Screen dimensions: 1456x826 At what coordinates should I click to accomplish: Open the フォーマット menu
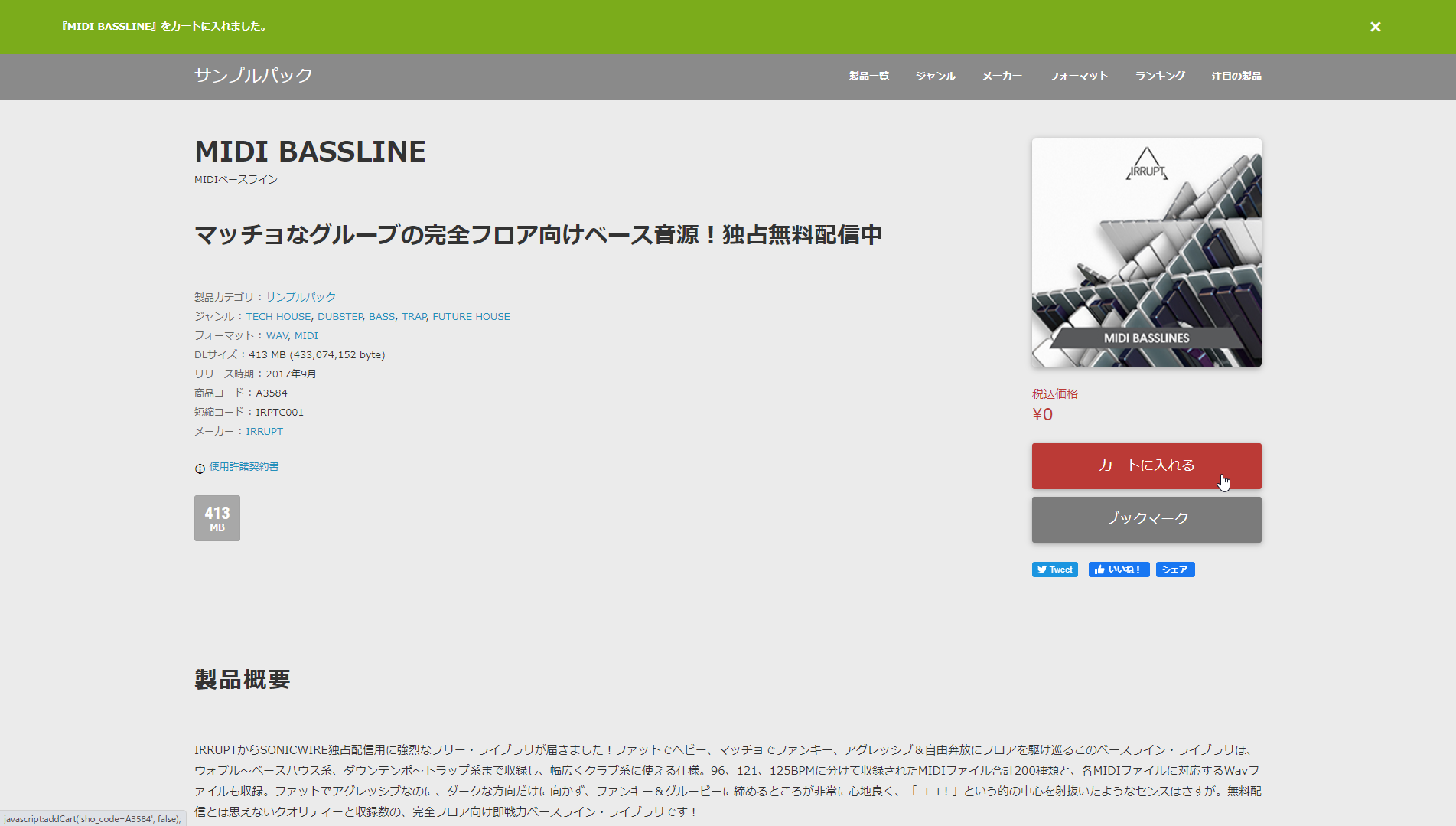[x=1079, y=76]
